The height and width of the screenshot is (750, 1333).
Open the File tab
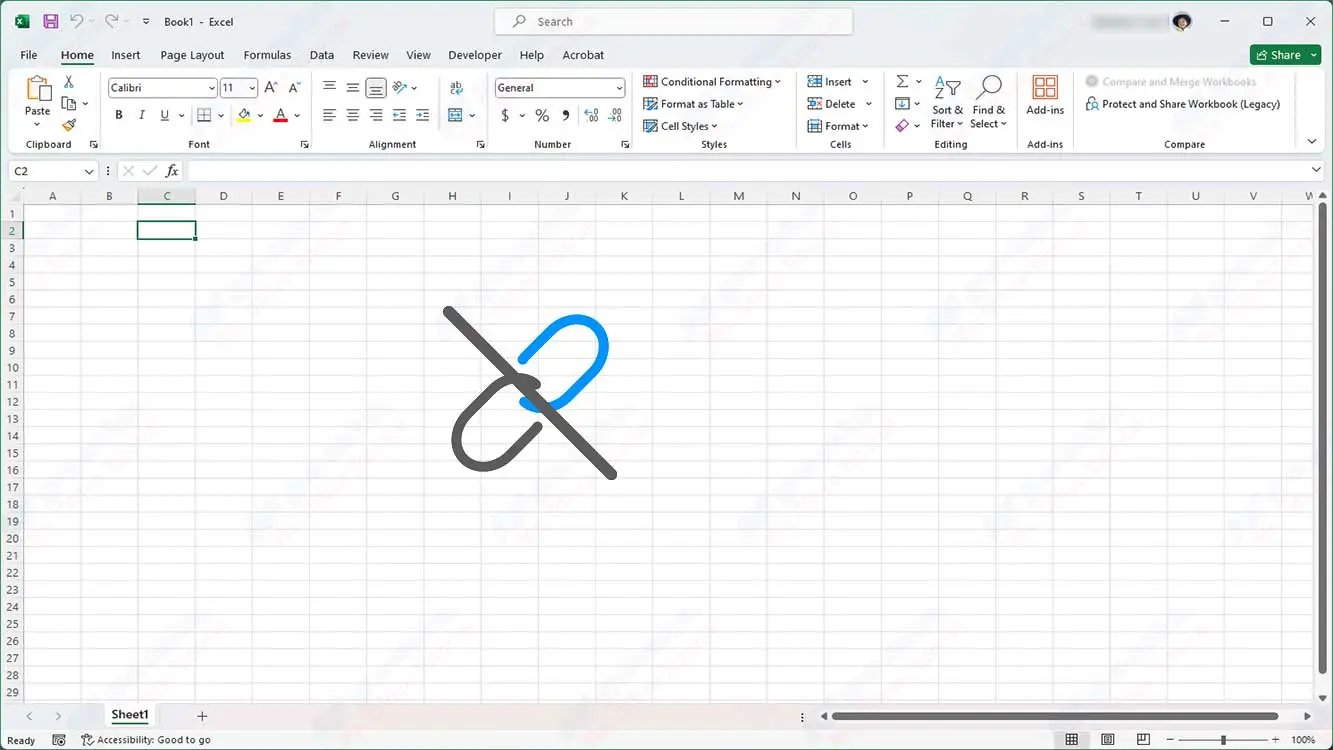coord(29,55)
